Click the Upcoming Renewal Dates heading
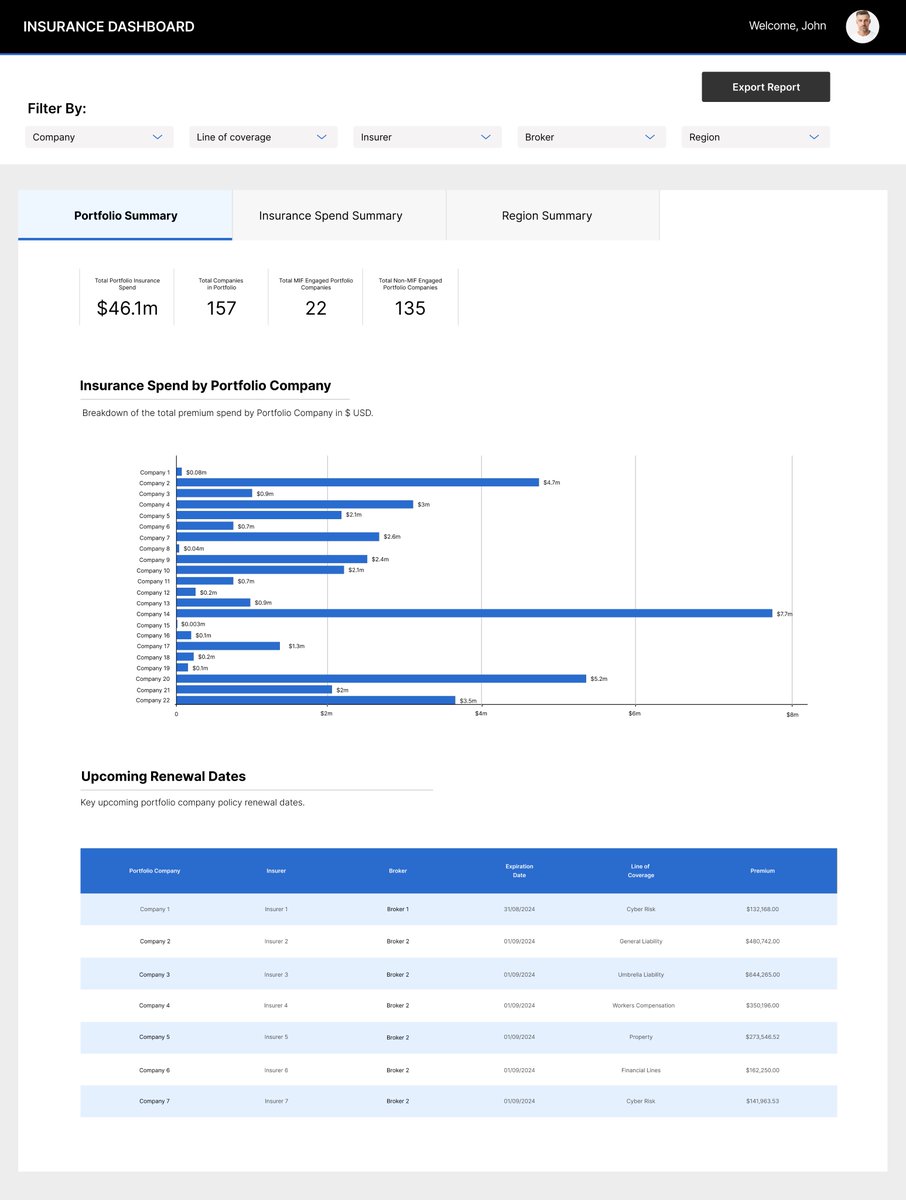This screenshot has width=906, height=1200. [x=163, y=776]
